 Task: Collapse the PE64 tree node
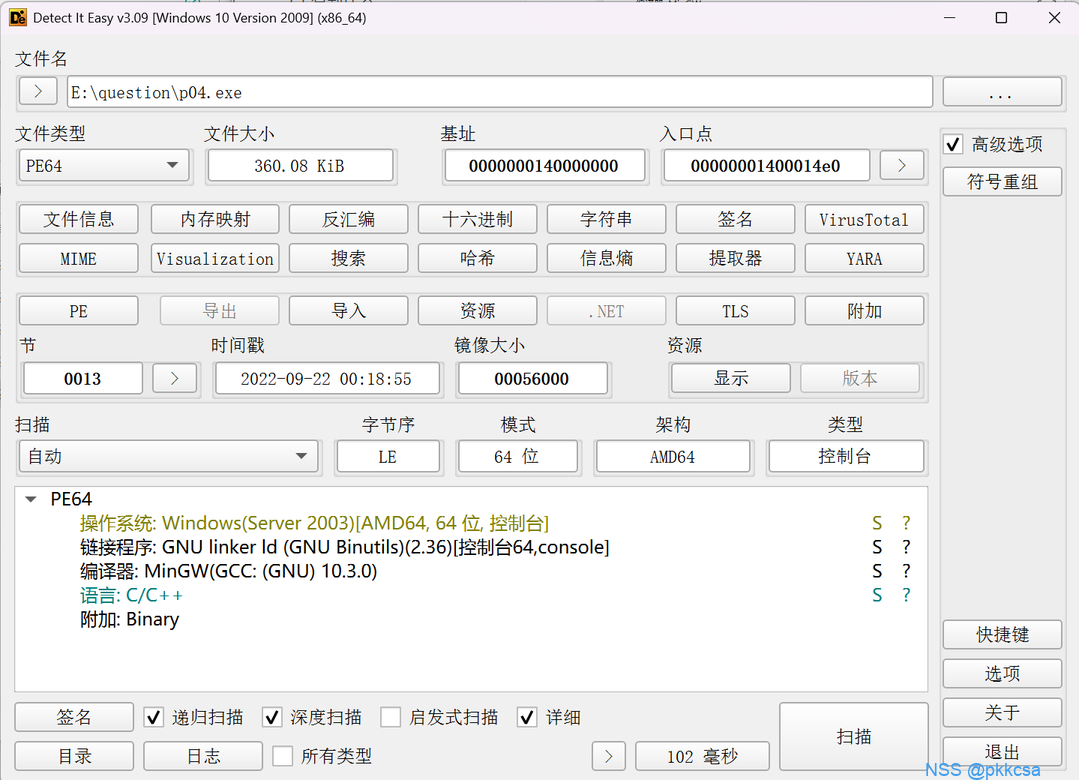(31, 499)
